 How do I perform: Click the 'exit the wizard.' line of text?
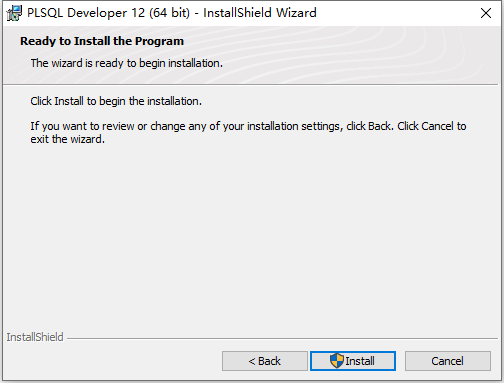point(68,139)
